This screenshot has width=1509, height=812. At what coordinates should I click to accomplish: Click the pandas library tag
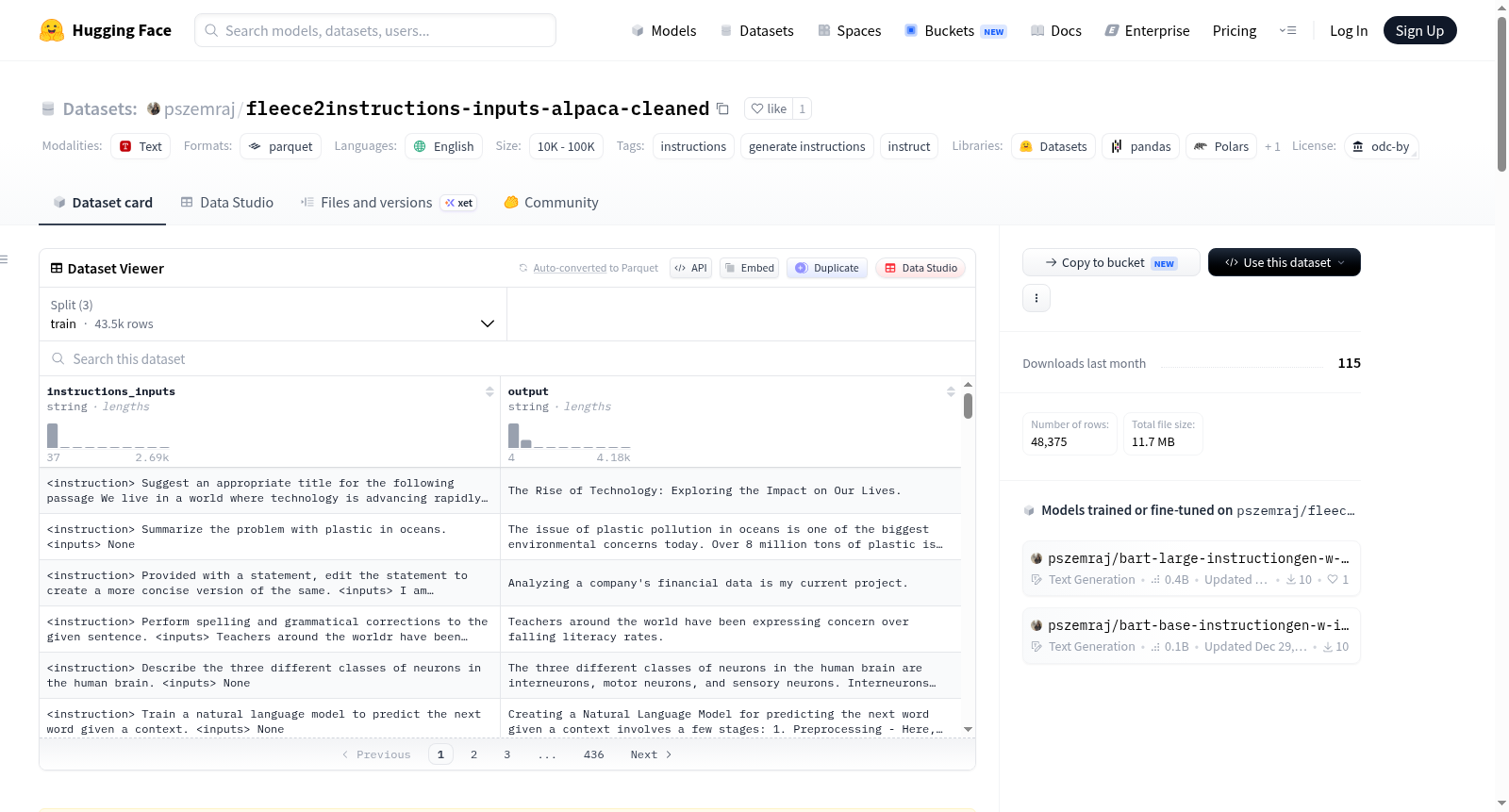(1141, 146)
